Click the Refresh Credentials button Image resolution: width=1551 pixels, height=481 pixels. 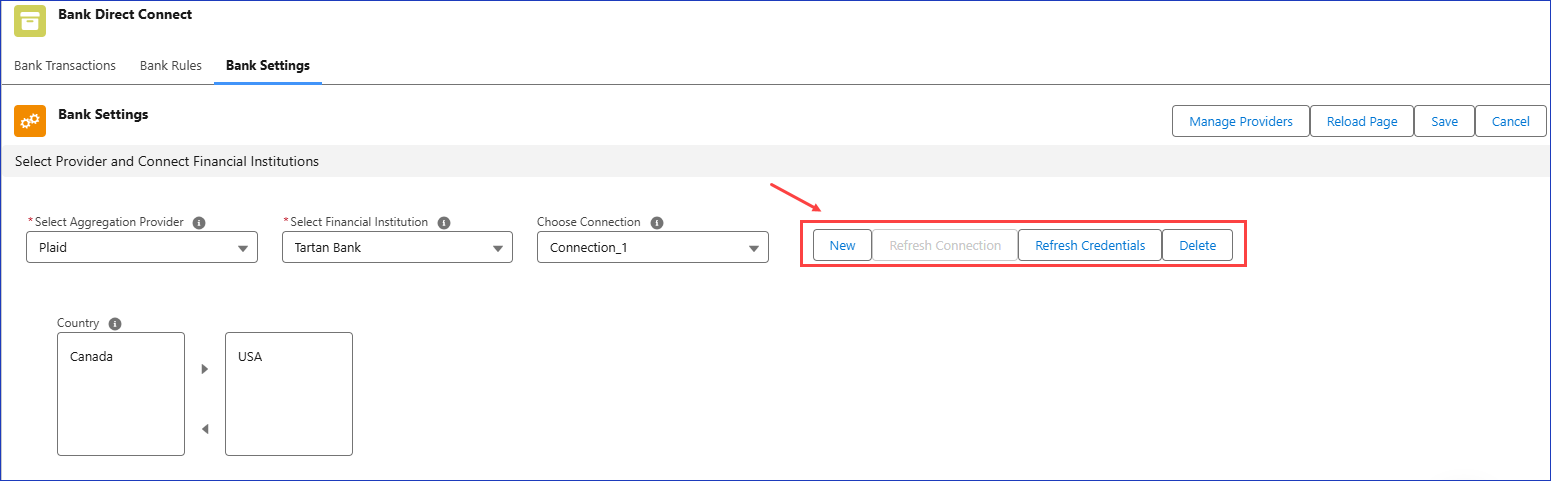click(x=1090, y=245)
